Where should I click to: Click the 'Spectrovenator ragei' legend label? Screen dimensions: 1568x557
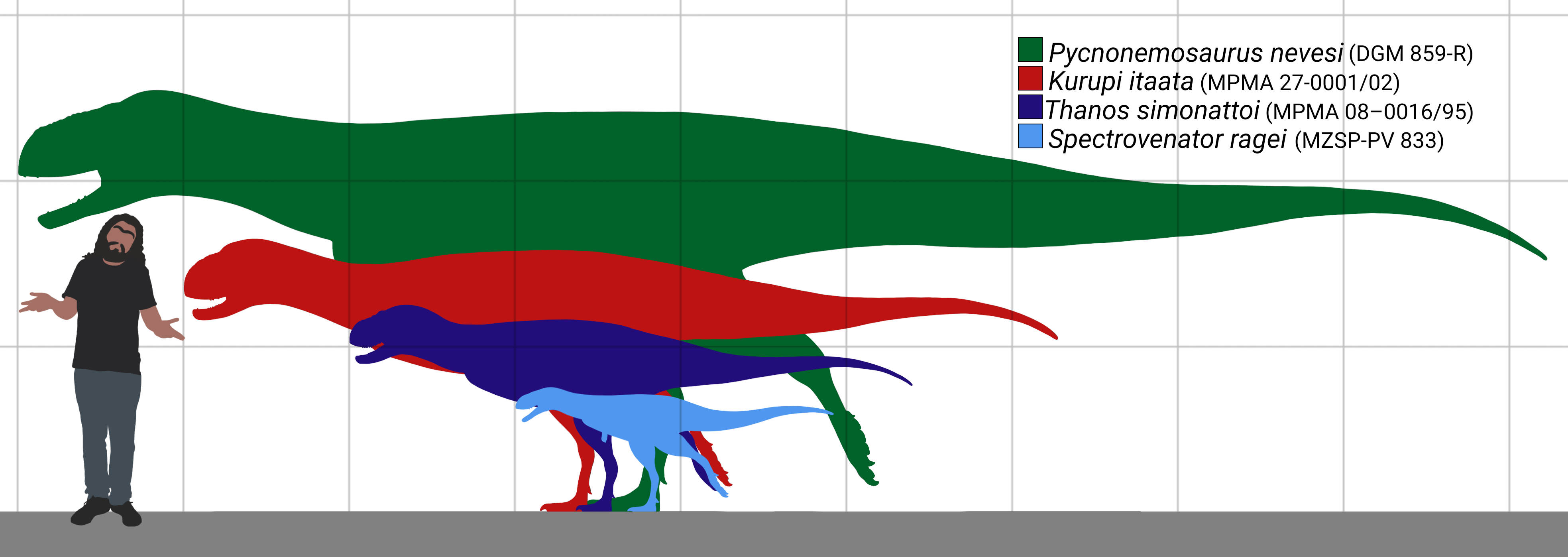(1167, 140)
